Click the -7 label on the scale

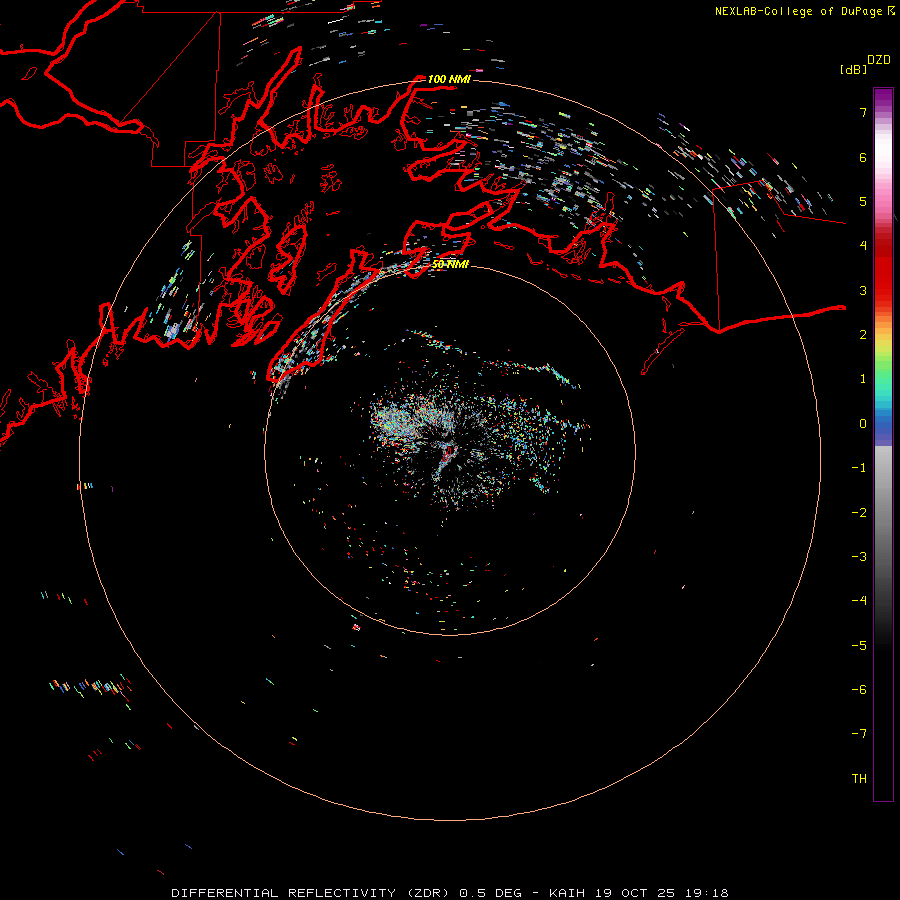click(859, 734)
